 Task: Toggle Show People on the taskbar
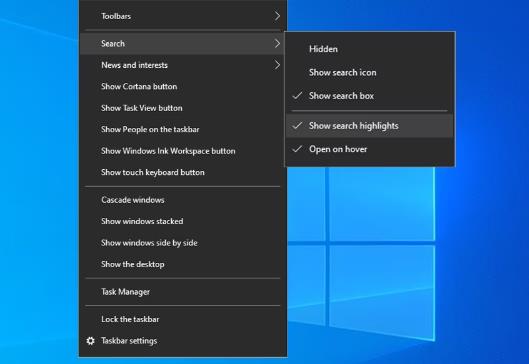click(x=183, y=130)
